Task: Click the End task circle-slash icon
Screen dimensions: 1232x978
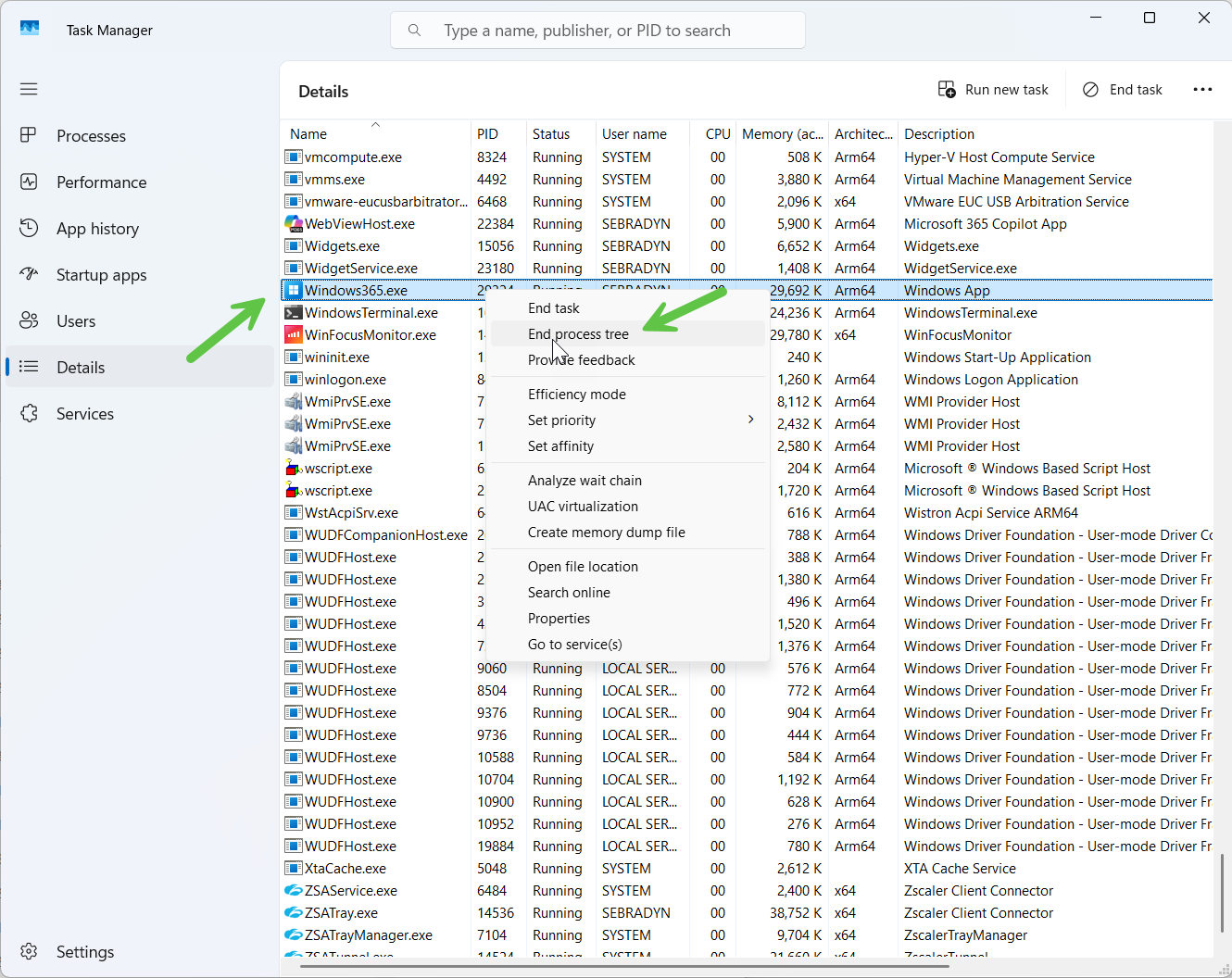Action: (1091, 89)
